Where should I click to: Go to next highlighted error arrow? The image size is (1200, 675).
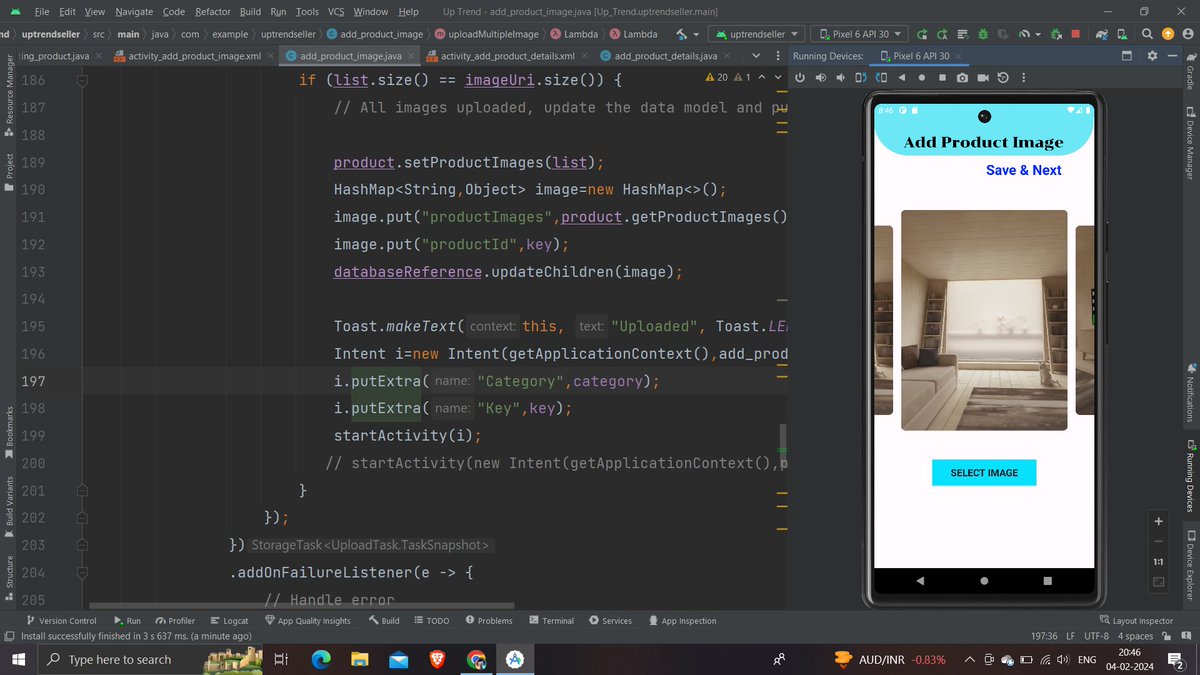pos(778,77)
